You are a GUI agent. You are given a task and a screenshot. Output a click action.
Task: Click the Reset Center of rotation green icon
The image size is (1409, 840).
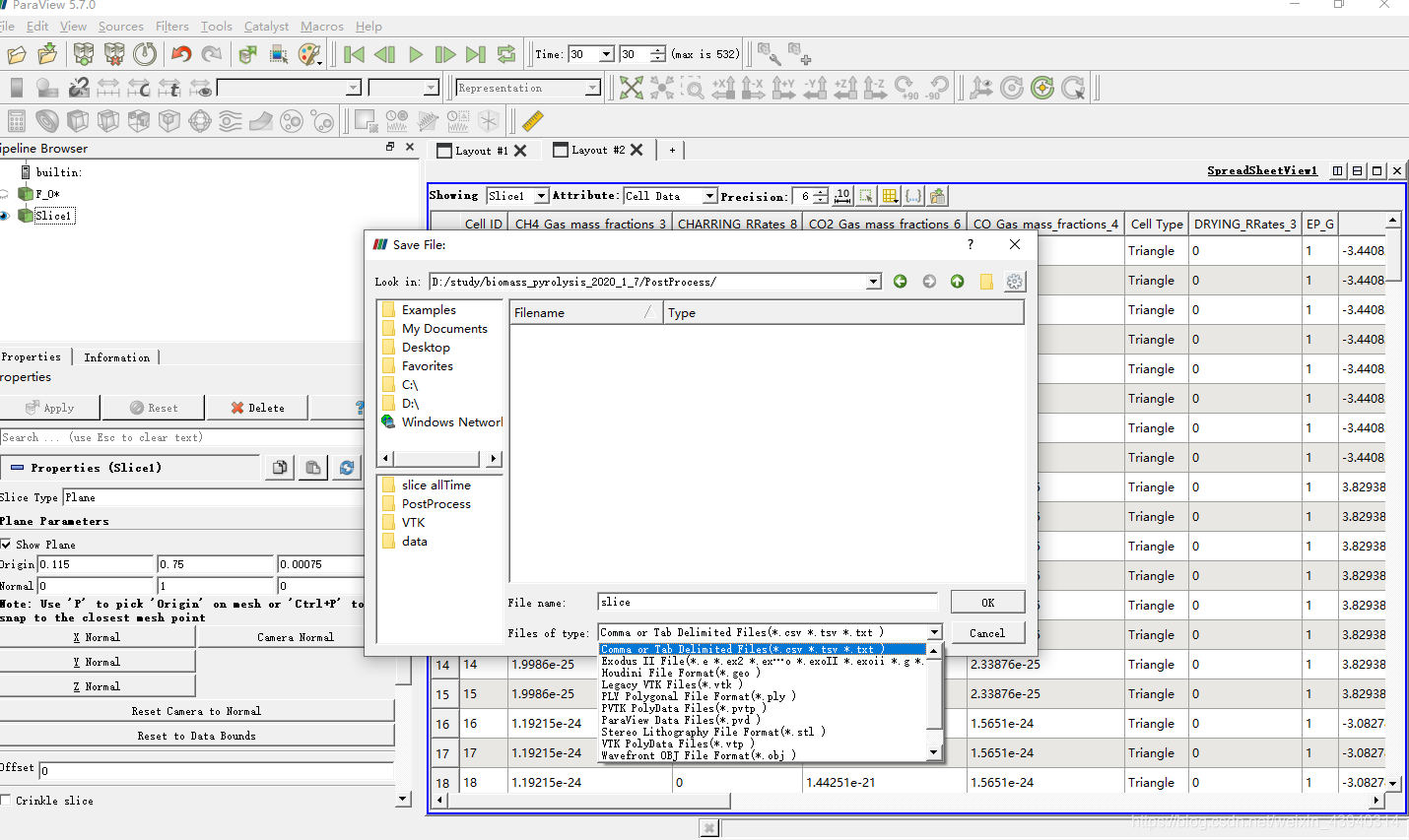[x=1042, y=89]
